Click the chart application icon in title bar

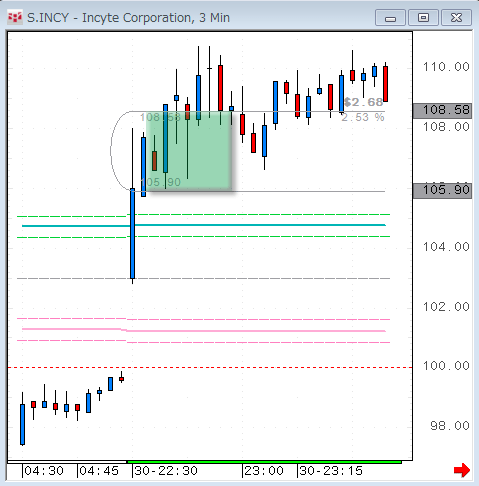click(x=15, y=17)
